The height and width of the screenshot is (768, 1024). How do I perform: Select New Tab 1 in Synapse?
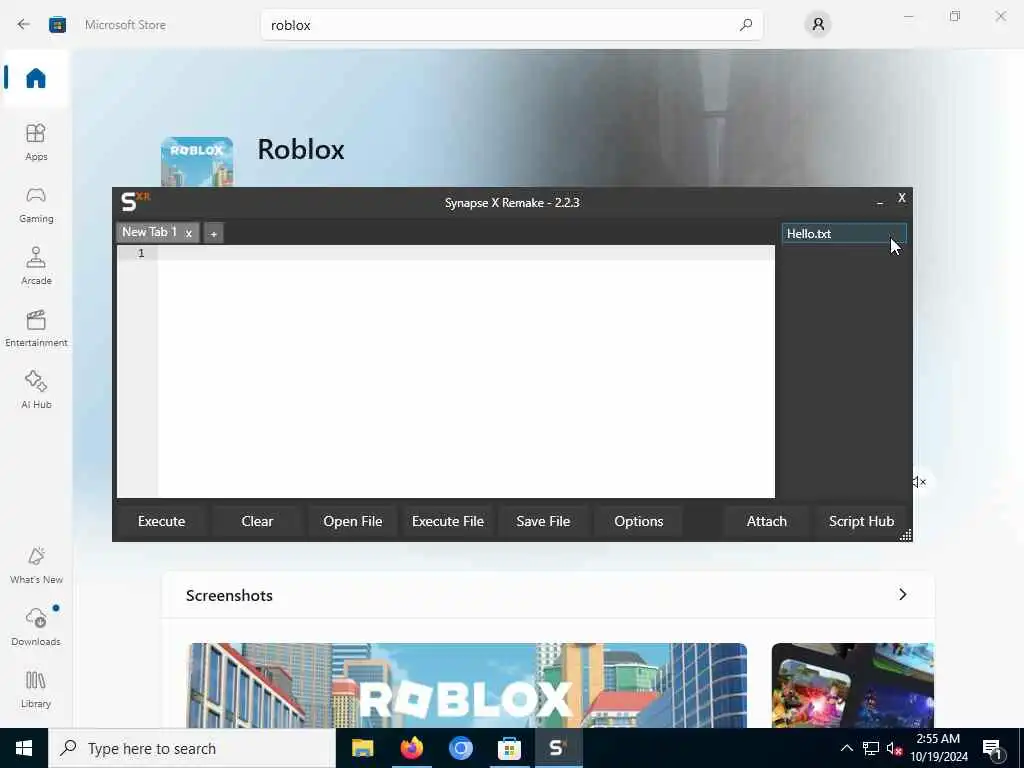[150, 232]
